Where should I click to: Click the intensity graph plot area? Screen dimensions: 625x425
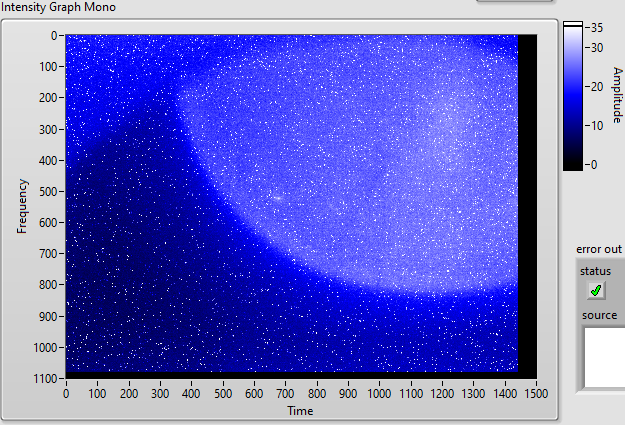tap(301, 206)
